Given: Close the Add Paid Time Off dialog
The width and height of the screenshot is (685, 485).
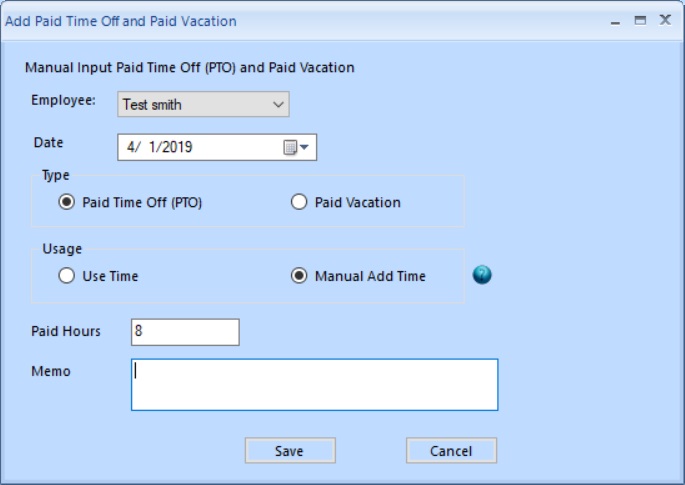Looking at the screenshot, I should pyautogui.click(x=665, y=20).
